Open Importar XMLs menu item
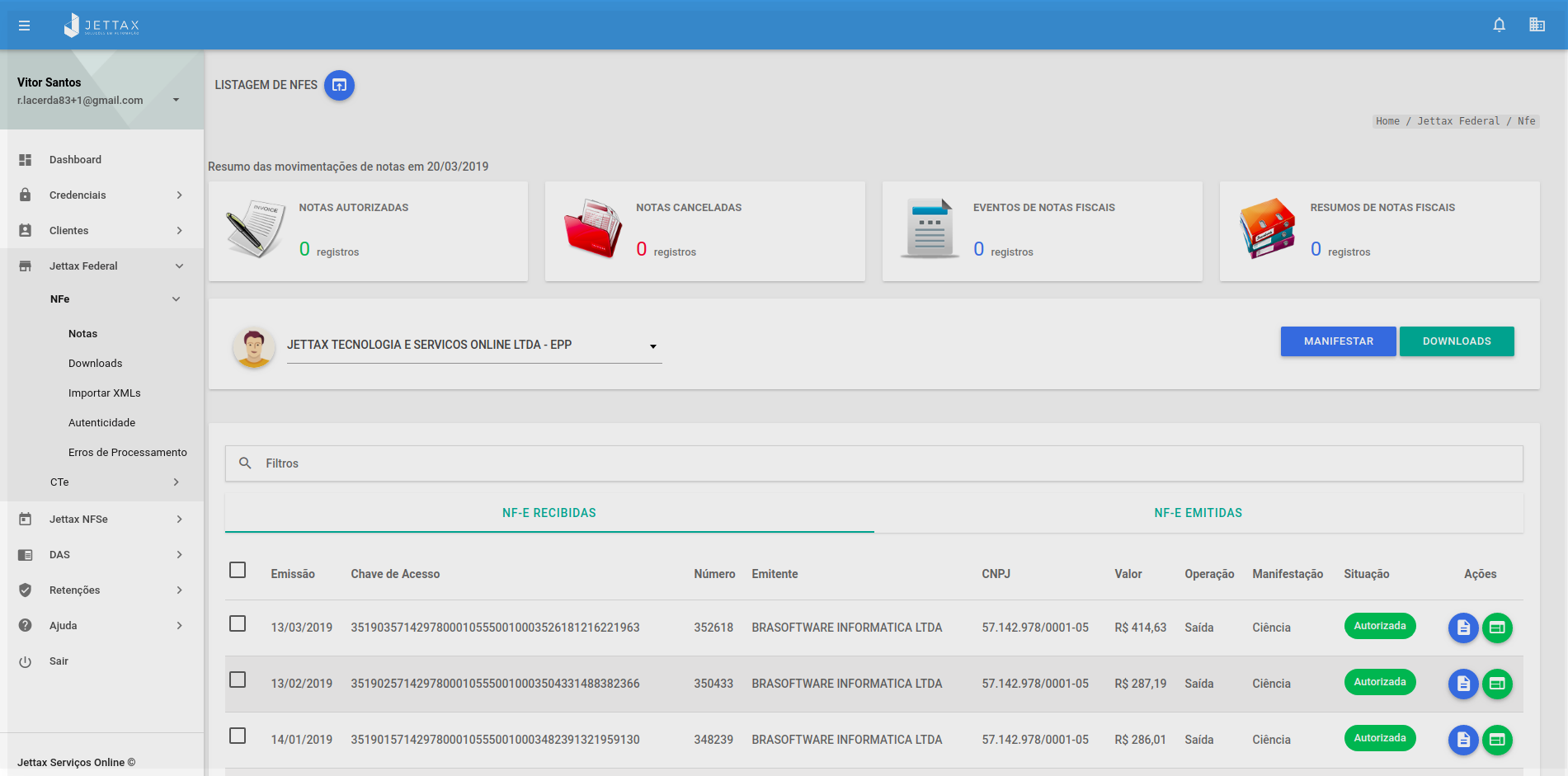 tap(105, 393)
